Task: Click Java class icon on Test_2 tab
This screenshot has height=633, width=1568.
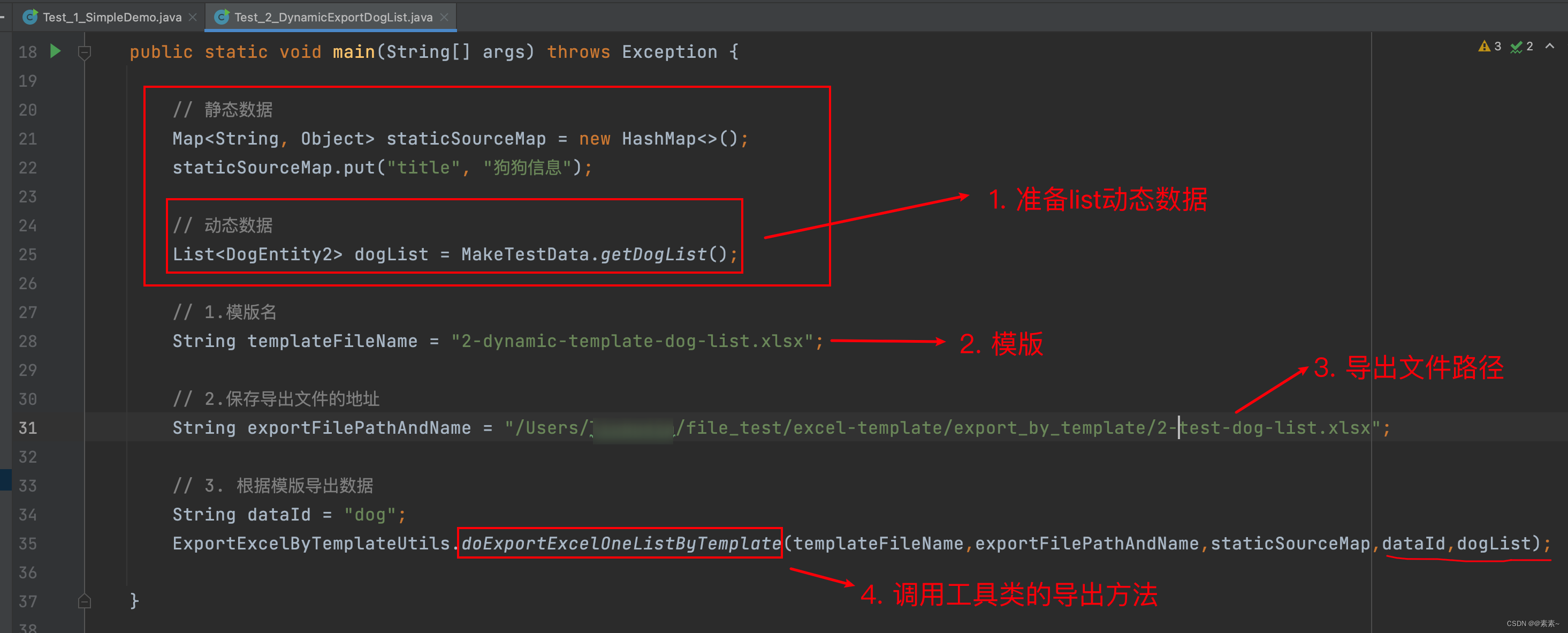Action: coord(222,17)
